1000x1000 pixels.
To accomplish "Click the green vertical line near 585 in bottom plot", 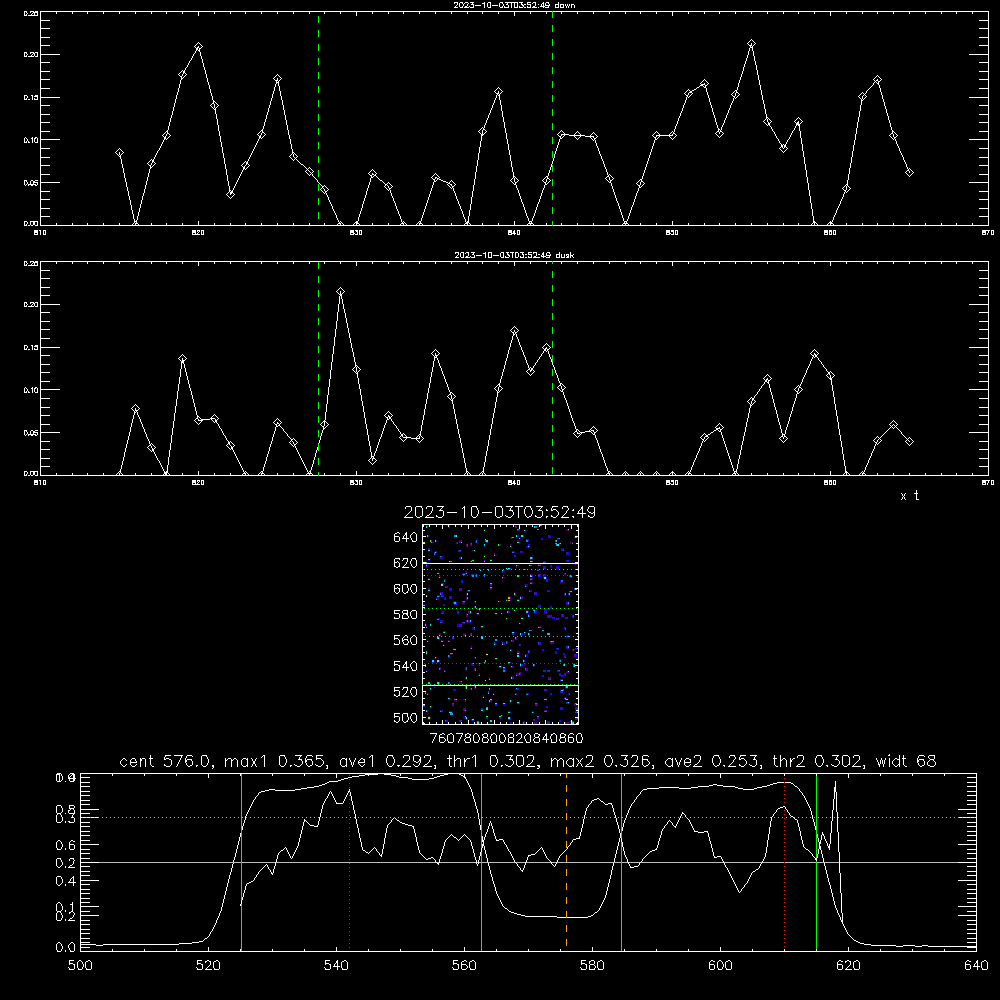I will pos(621,861).
